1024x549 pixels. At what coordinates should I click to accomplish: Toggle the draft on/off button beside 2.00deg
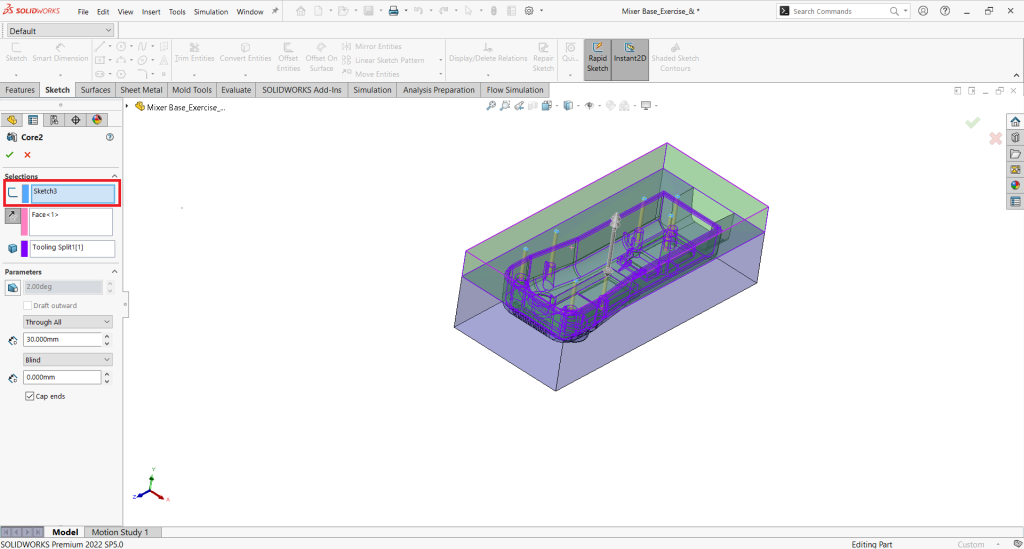[13, 287]
